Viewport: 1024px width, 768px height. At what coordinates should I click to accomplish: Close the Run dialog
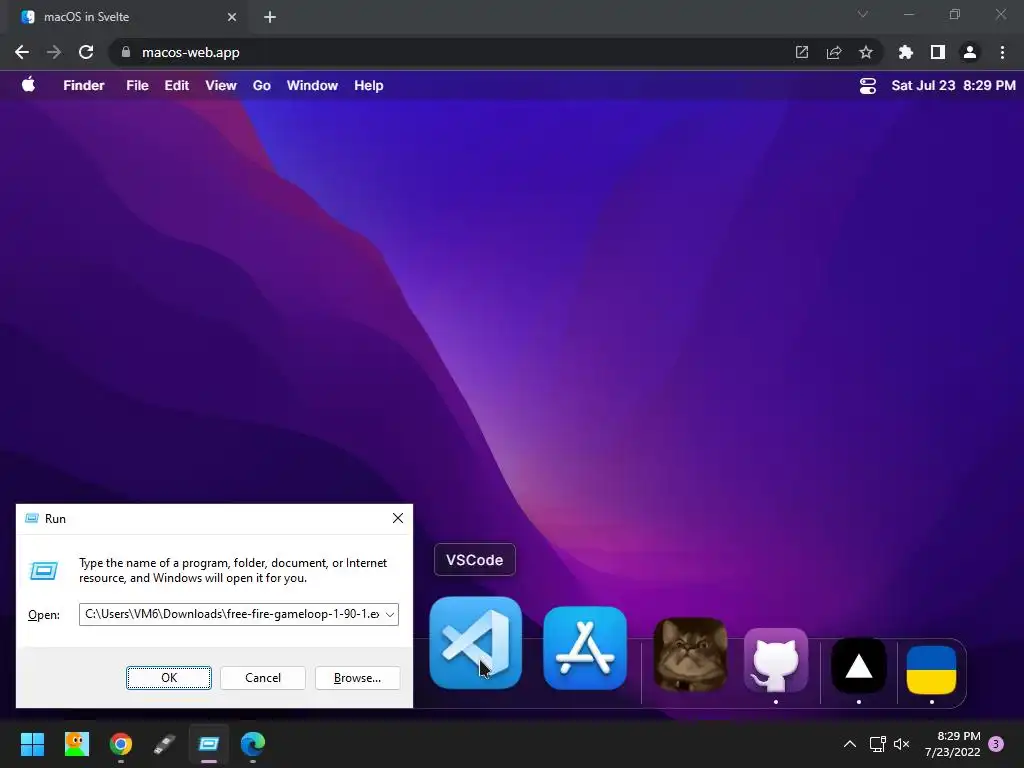coord(398,519)
